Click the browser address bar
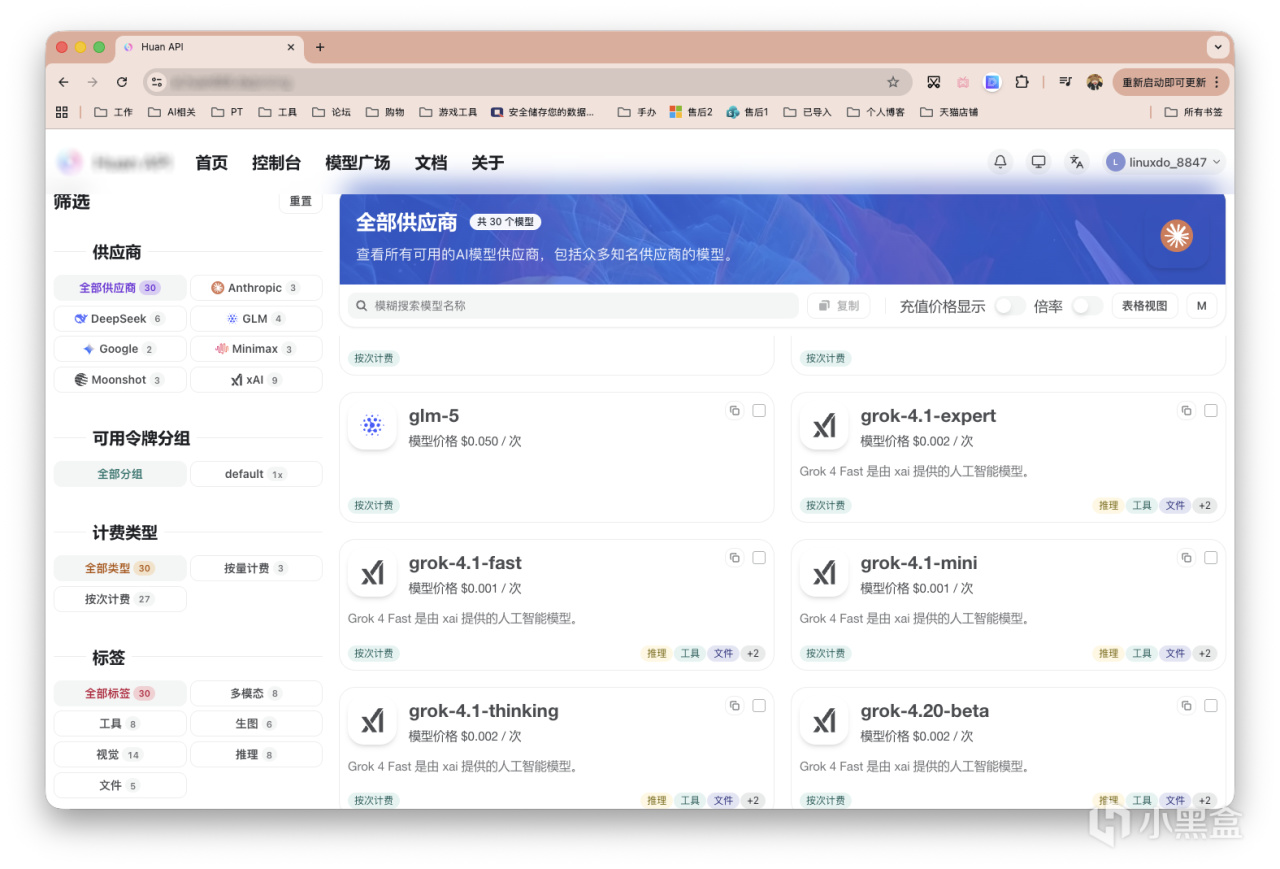The image size is (1280, 869). [527, 82]
